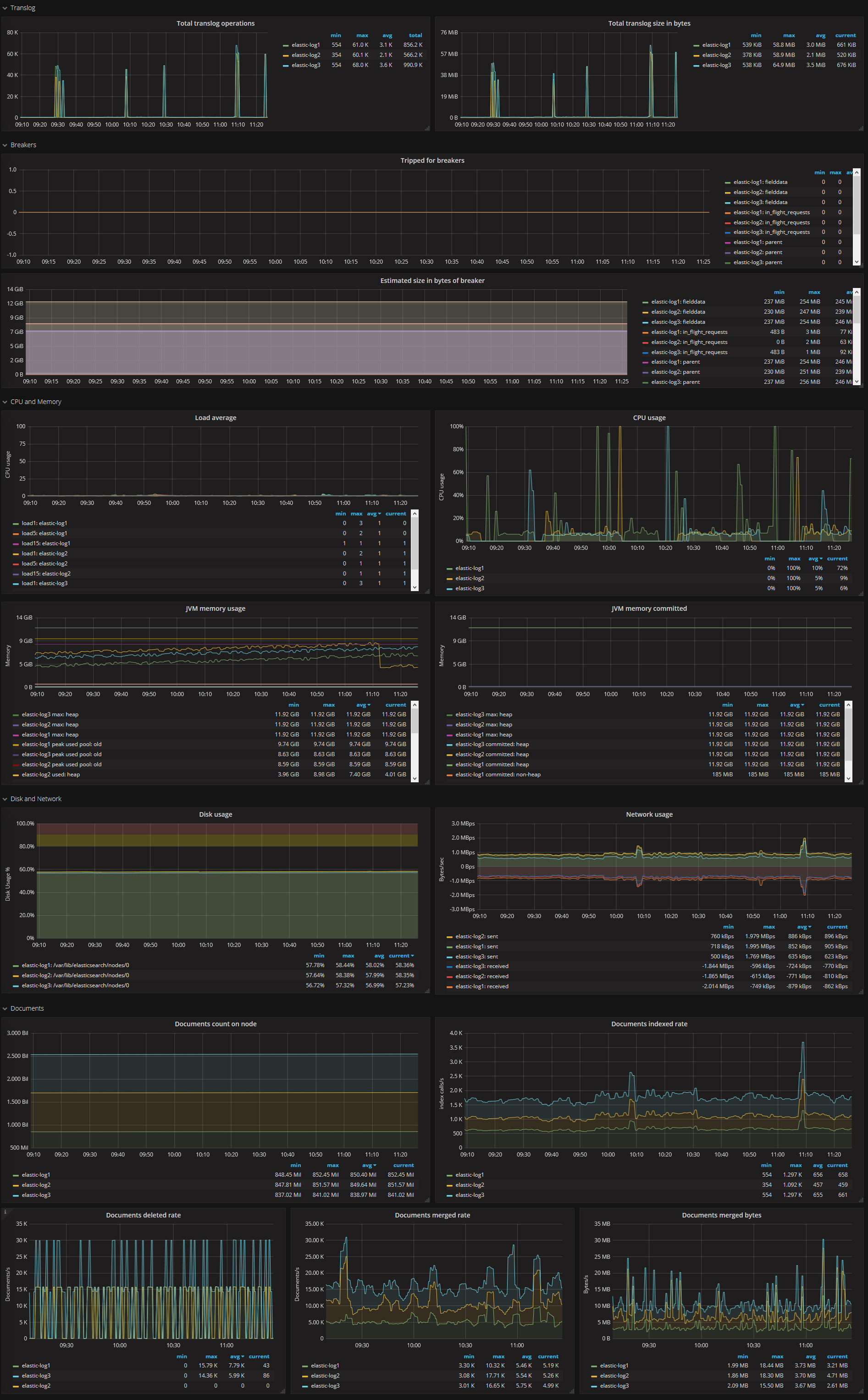Open Total translog size in bytes panel menu

point(649,23)
